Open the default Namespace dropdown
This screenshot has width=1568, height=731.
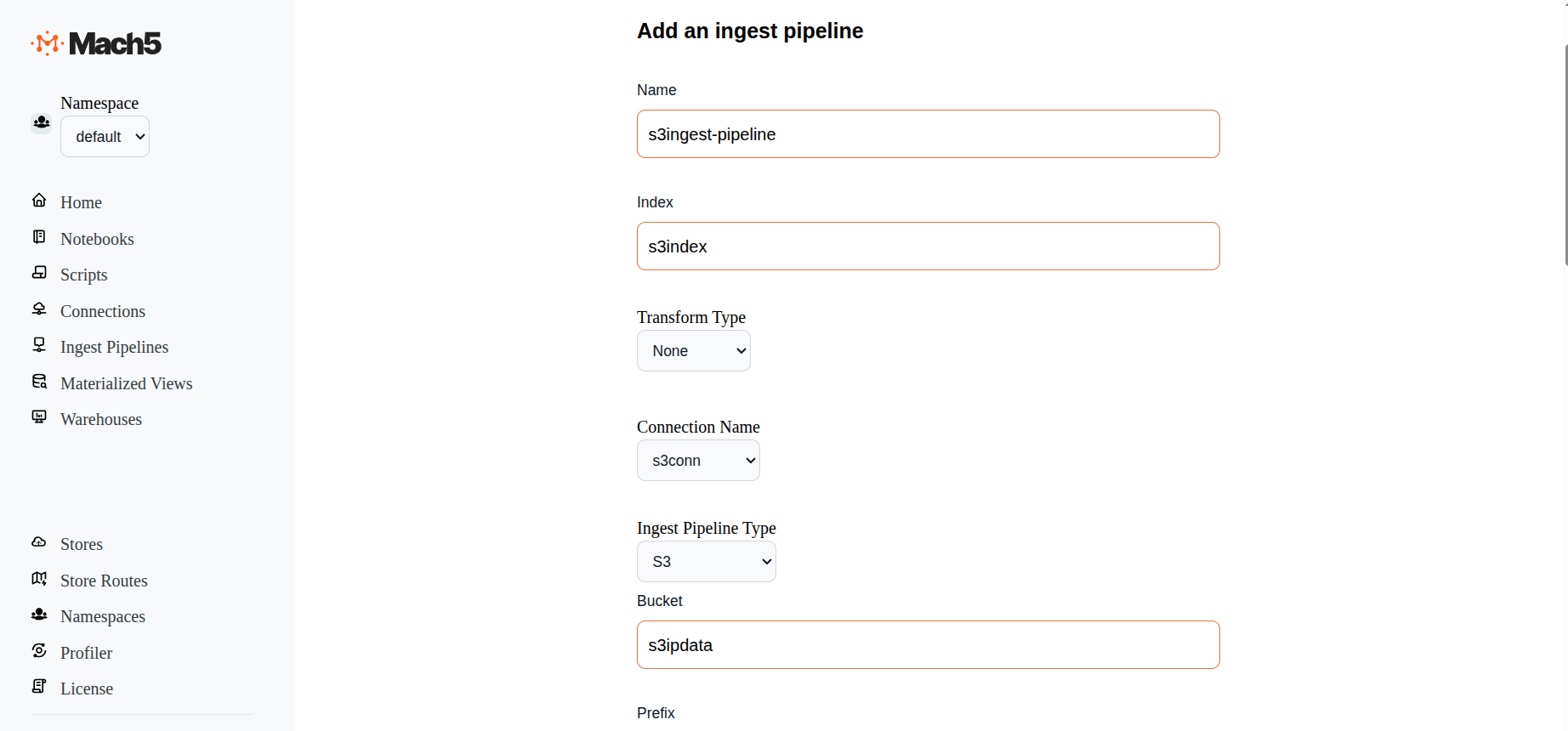105,136
